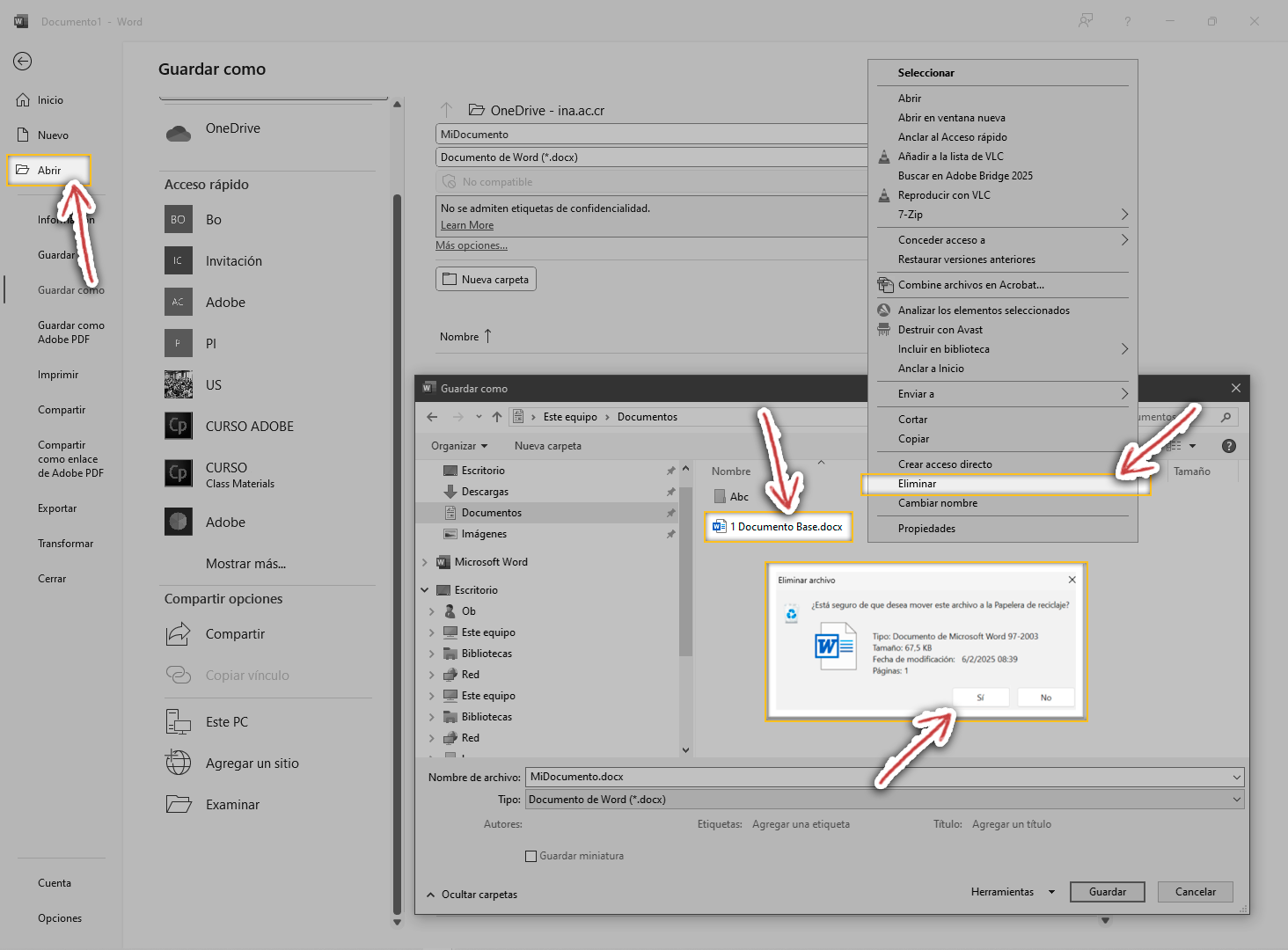
Task: Click the Examinar folder icon
Action: pos(179,804)
